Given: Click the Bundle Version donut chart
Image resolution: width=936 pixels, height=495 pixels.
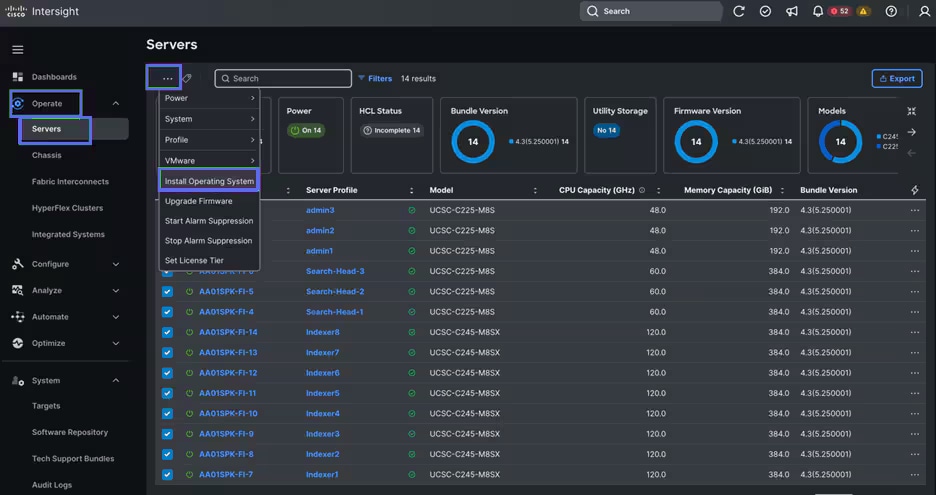Looking at the screenshot, I should click(x=473, y=142).
